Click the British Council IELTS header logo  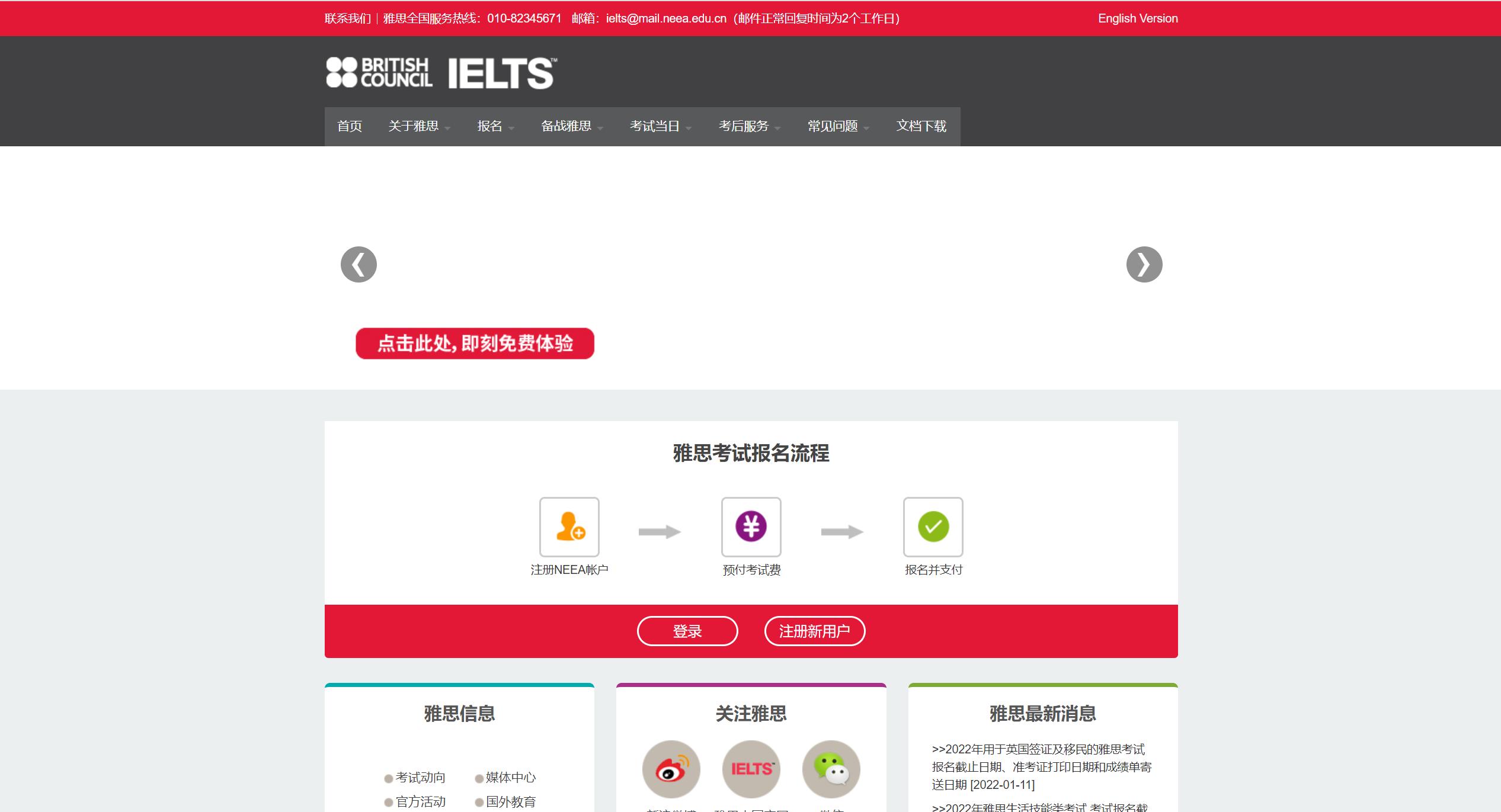coord(440,73)
